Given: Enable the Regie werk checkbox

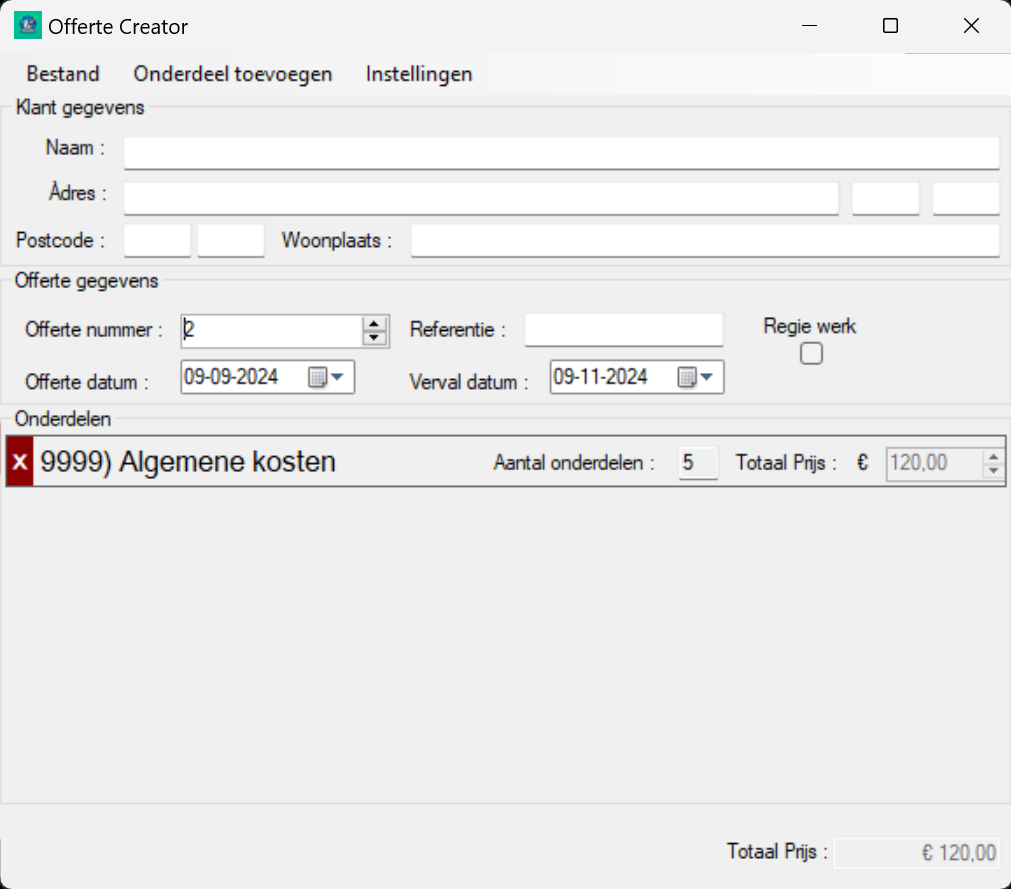Looking at the screenshot, I should point(811,353).
